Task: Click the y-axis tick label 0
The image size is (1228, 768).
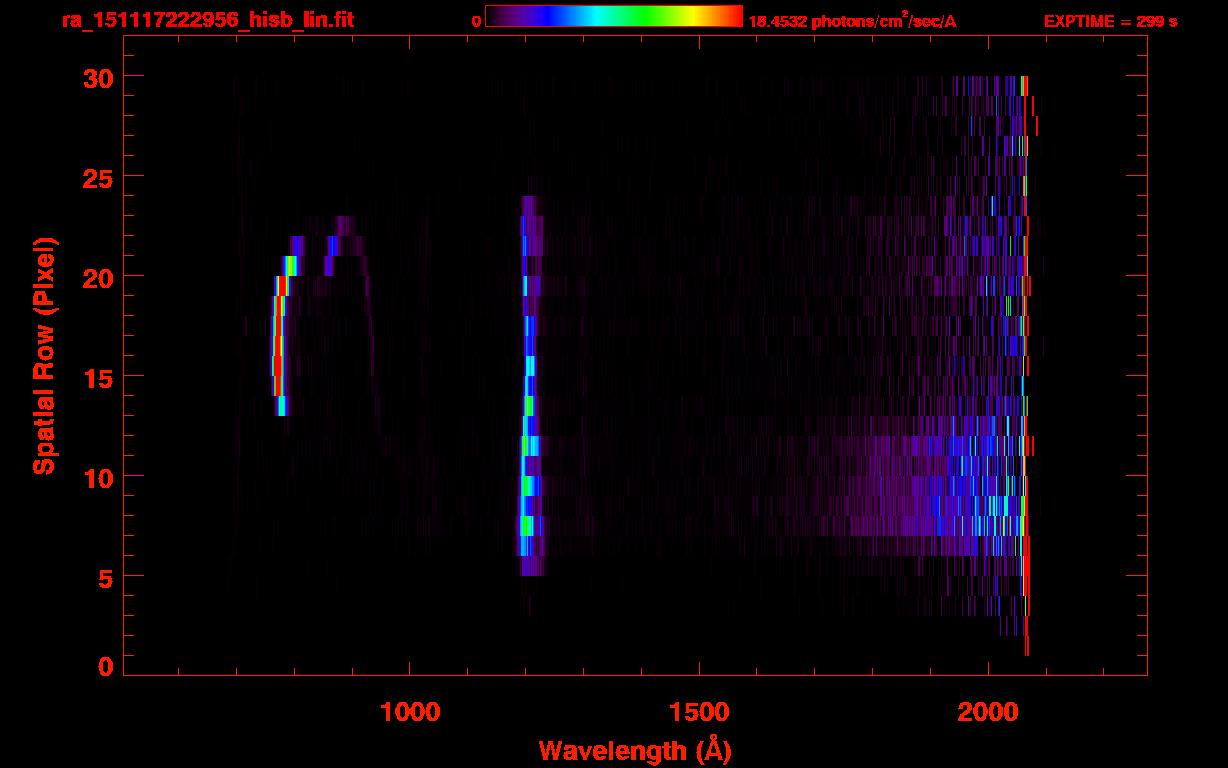Action: pos(105,666)
